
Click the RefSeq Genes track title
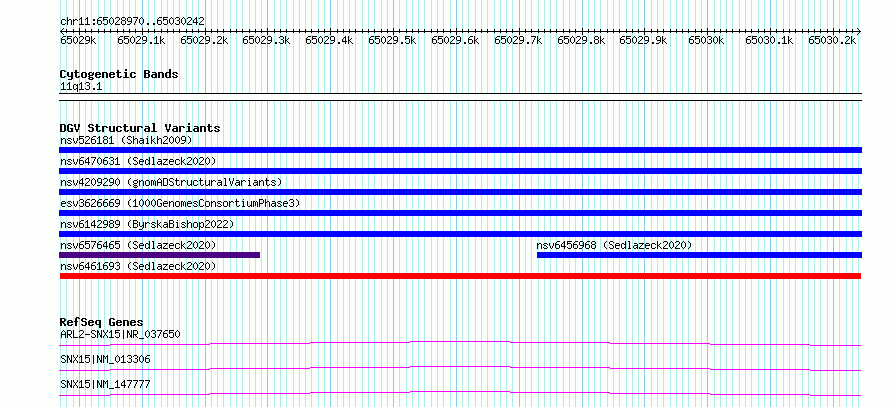point(102,322)
